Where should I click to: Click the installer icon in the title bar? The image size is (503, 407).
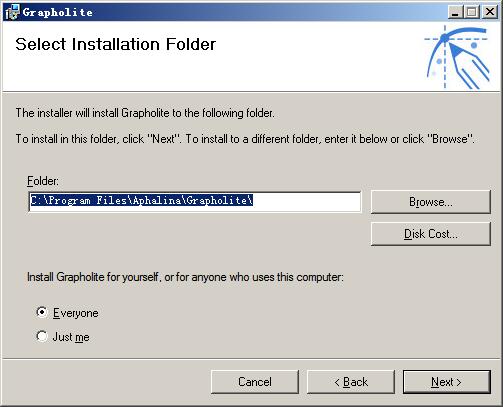tap(13, 12)
